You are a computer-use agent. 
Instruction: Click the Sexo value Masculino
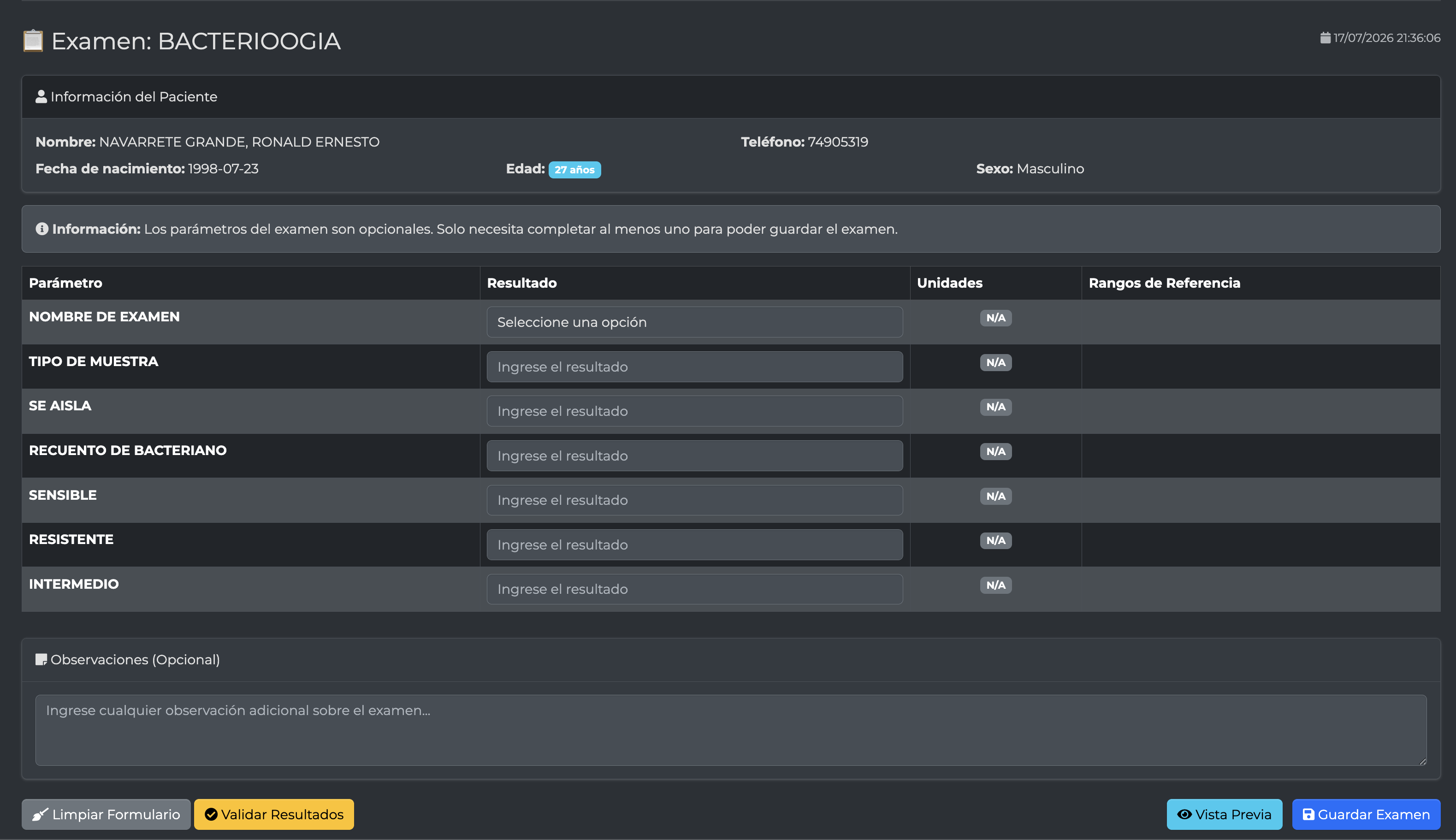(1050, 168)
